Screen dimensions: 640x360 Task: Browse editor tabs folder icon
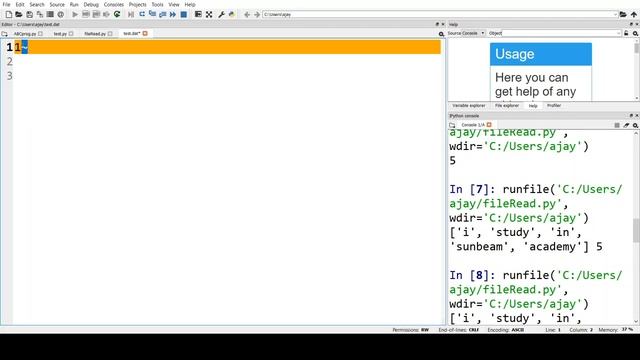tap(4, 34)
